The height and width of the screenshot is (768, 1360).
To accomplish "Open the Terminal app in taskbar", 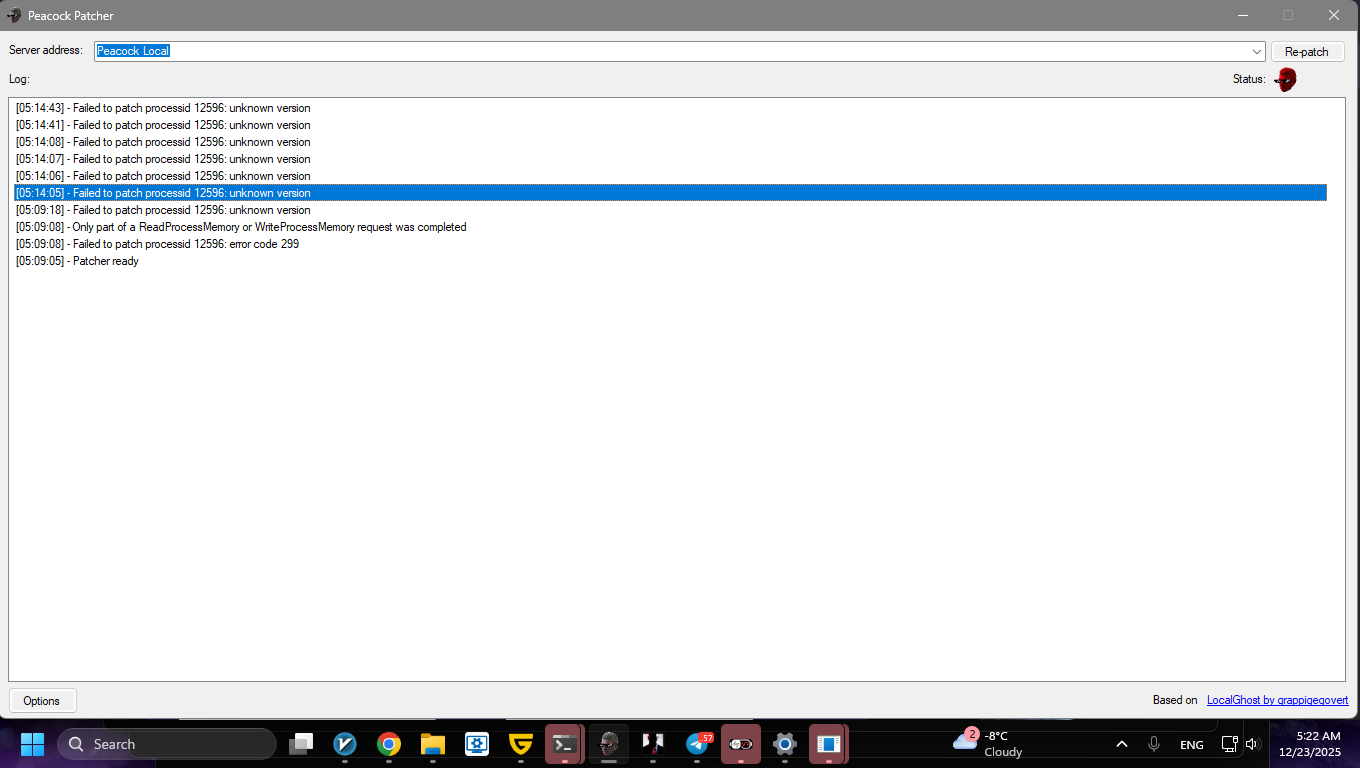I will coord(564,744).
